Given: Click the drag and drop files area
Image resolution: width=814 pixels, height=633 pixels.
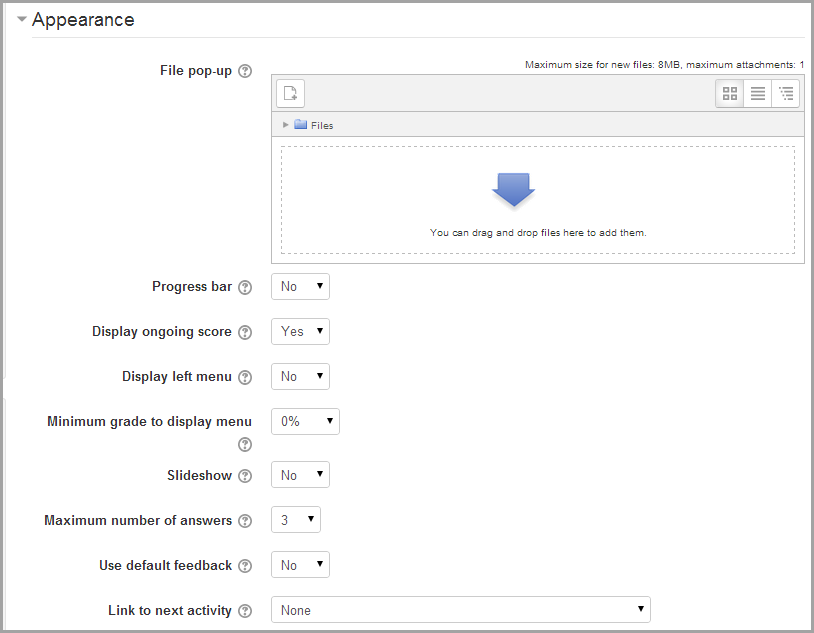Looking at the screenshot, I should pos(538,200).
